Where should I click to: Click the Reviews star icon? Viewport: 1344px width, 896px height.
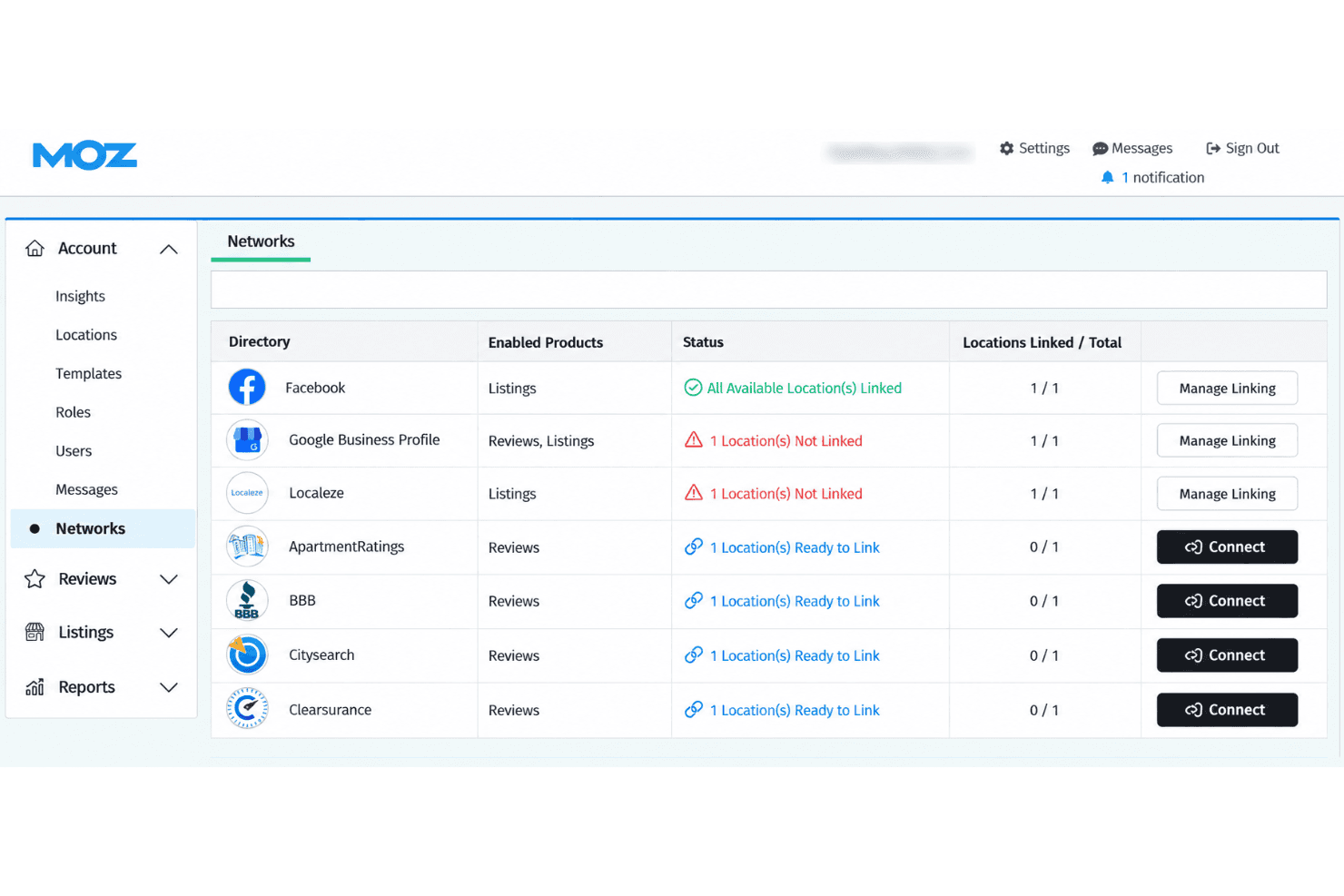click(35, 578)
